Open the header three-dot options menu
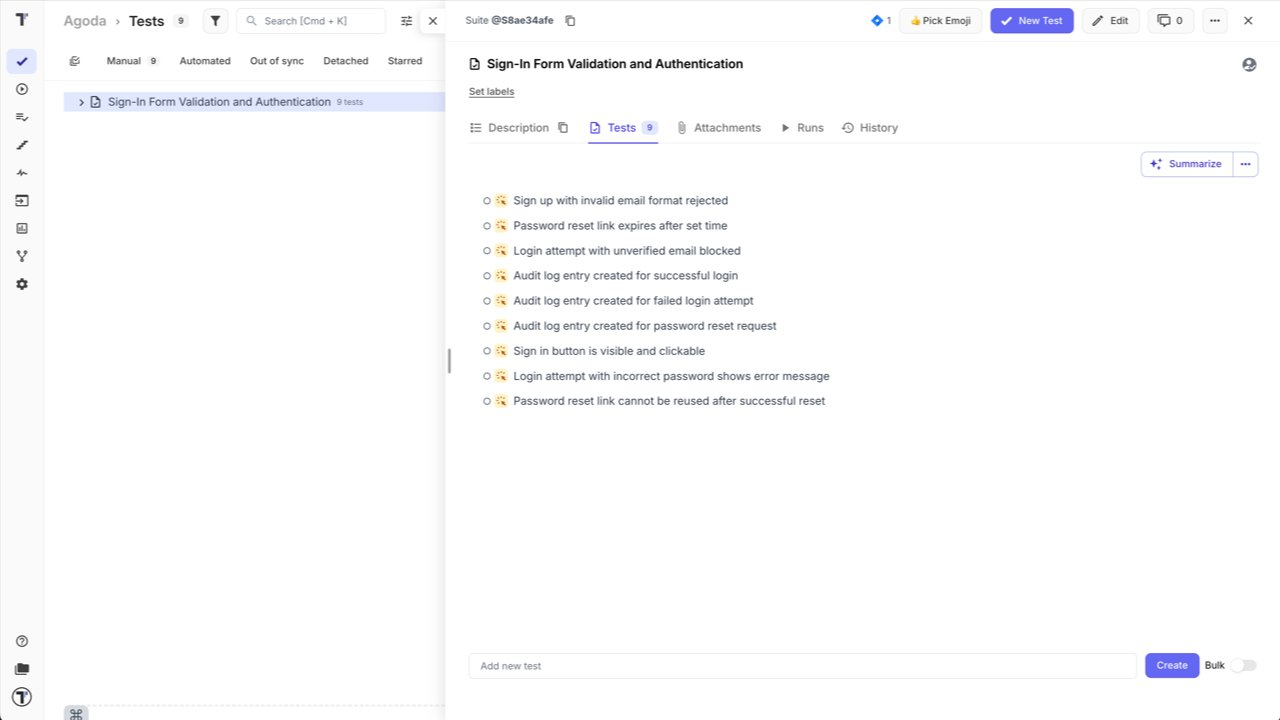1280x720 pixels. pyautogui.click(x=1214, y=20)
